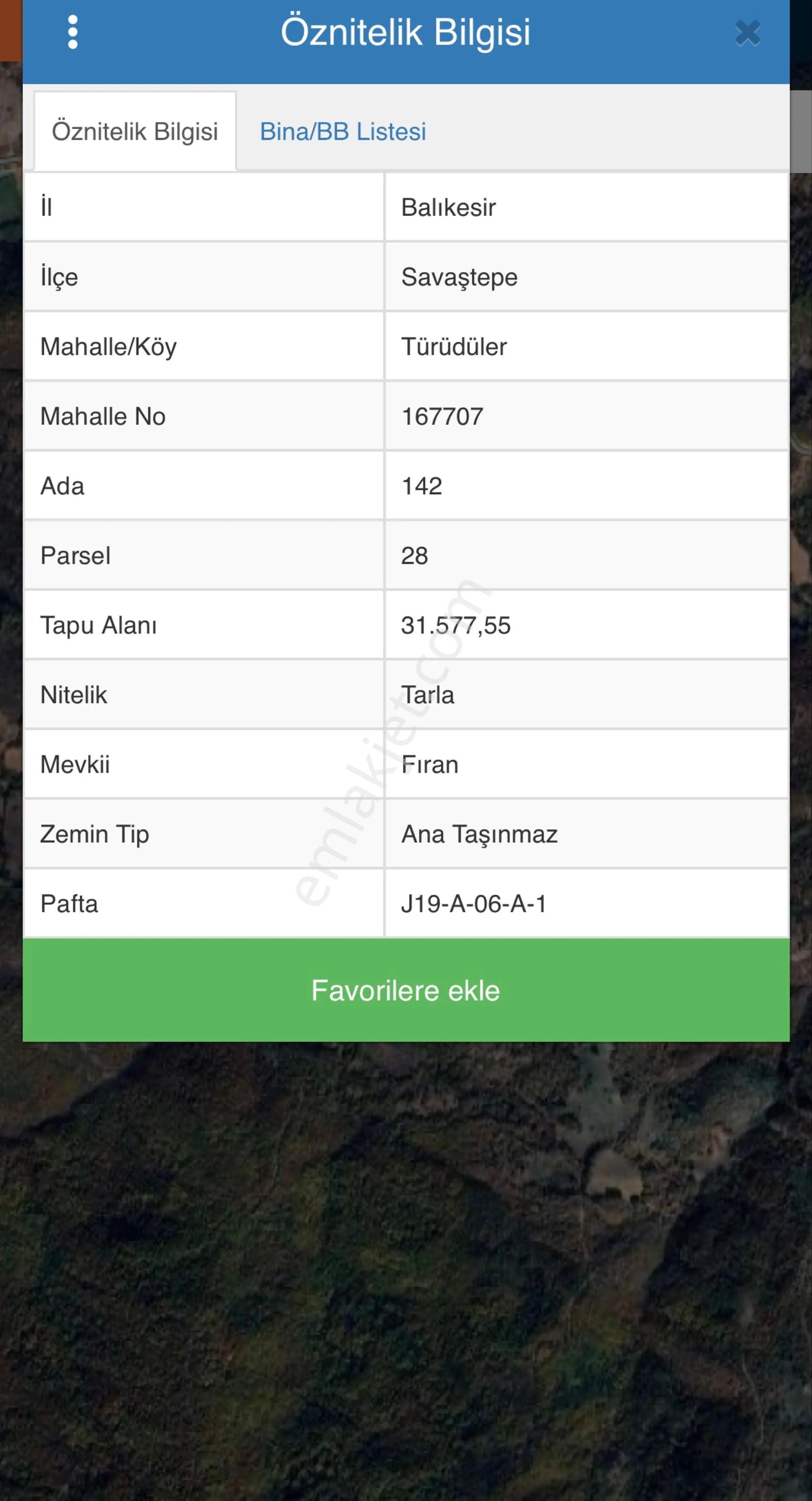812x1501 pixels.
Task: Click the Mahalle/Köy row label
Action: click(108, 347)
